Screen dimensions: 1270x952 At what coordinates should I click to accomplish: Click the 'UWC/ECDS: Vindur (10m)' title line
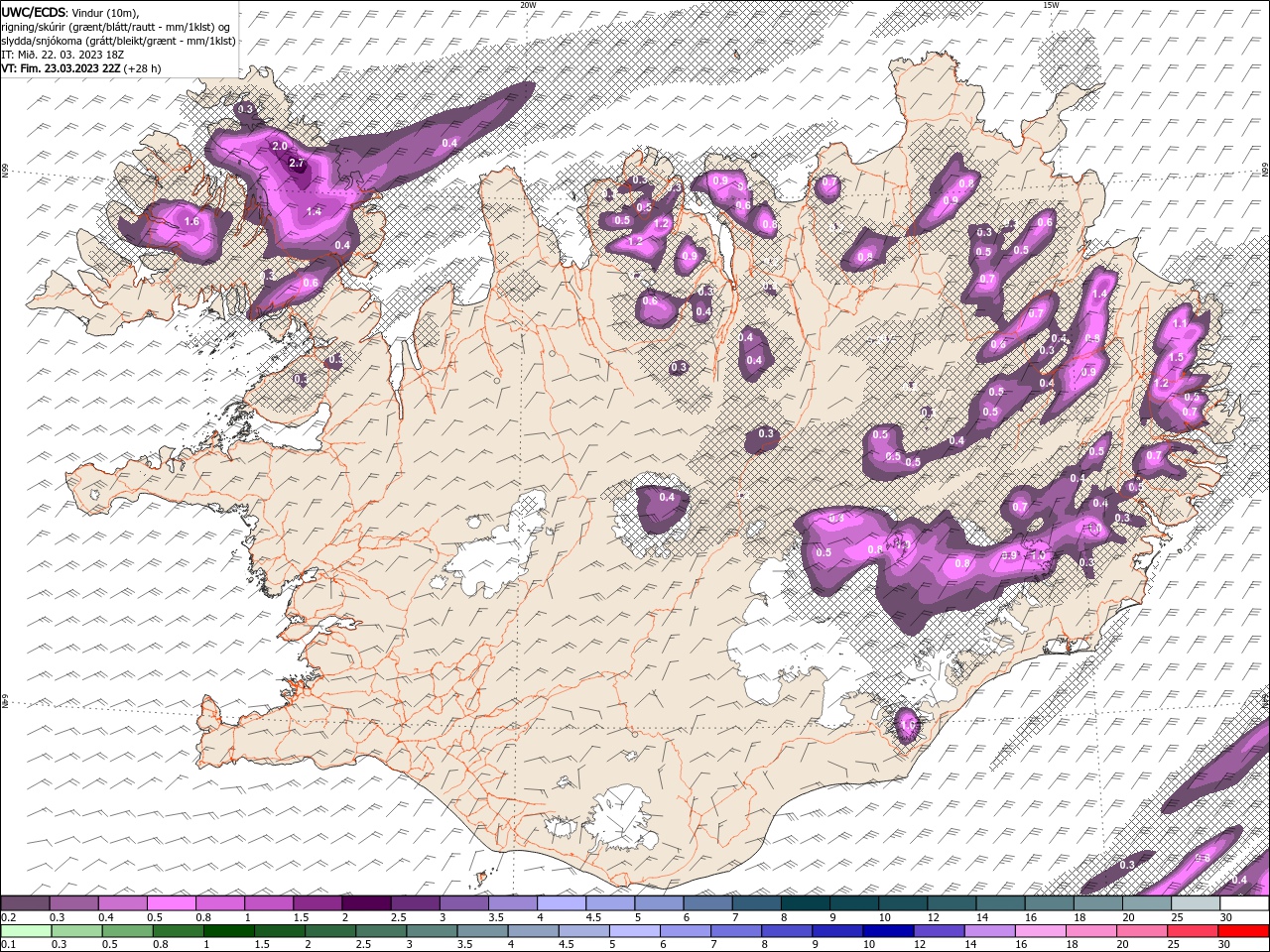[70, 12]
